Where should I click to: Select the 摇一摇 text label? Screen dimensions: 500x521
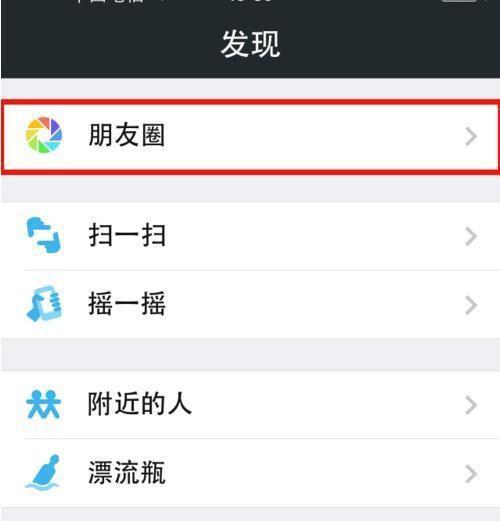click(127, 304)
